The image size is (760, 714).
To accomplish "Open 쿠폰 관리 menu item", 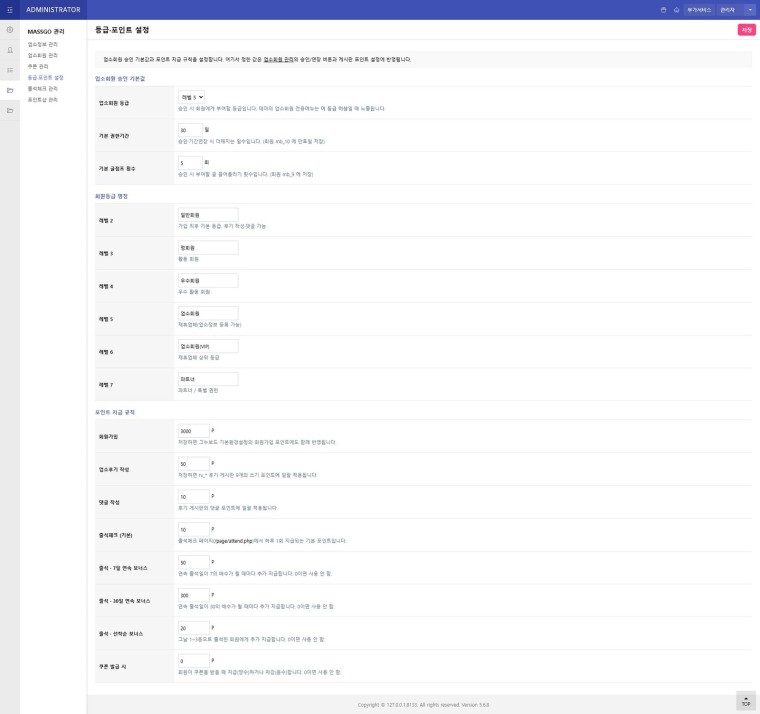I will pos(38,66).
